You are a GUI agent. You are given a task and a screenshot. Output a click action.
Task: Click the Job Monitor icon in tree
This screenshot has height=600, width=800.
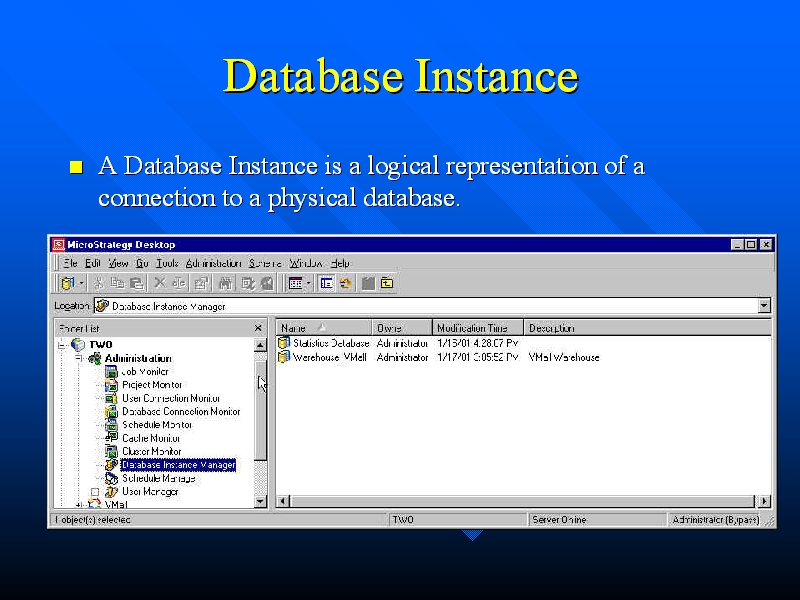pos(112,372)
